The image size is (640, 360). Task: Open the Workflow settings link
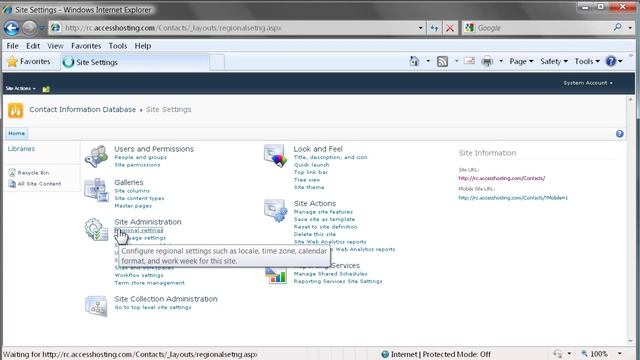coord(139,276)
